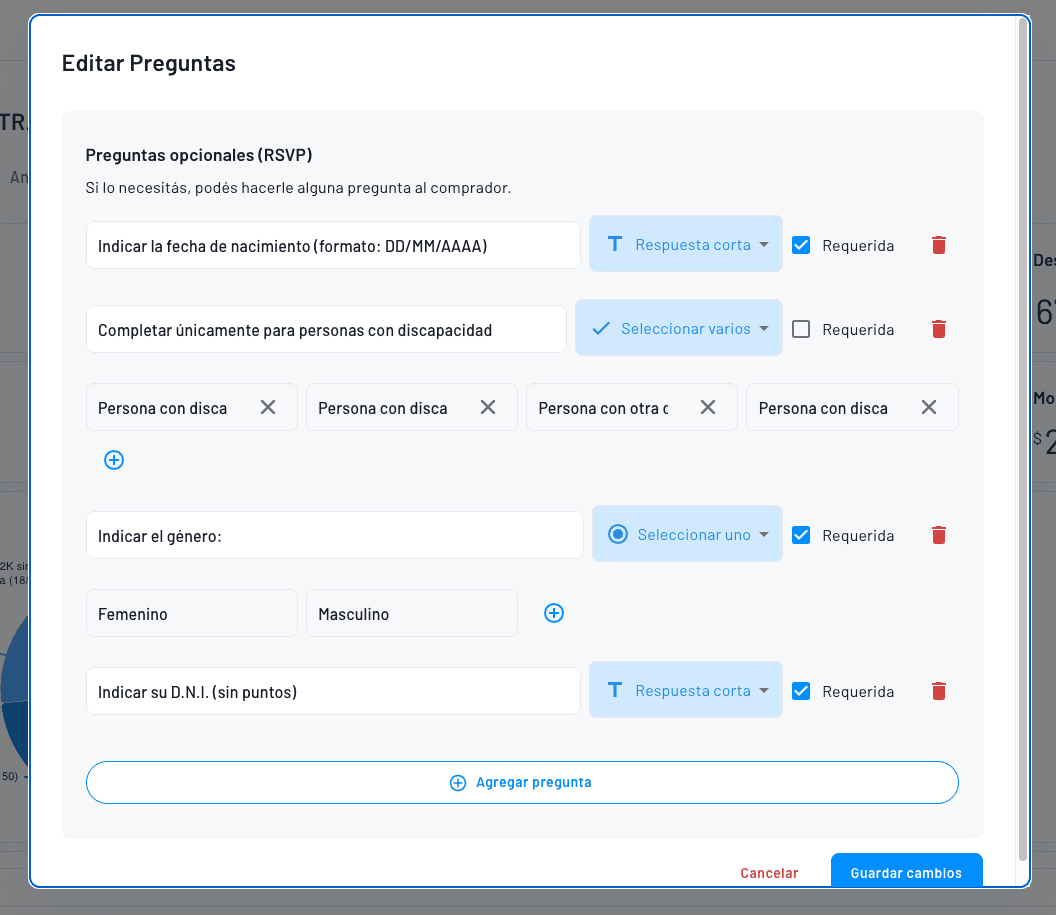Expand the Seleccionar varios dropdown
This screenshot has height=915, width=1056.
coord(678,328)
